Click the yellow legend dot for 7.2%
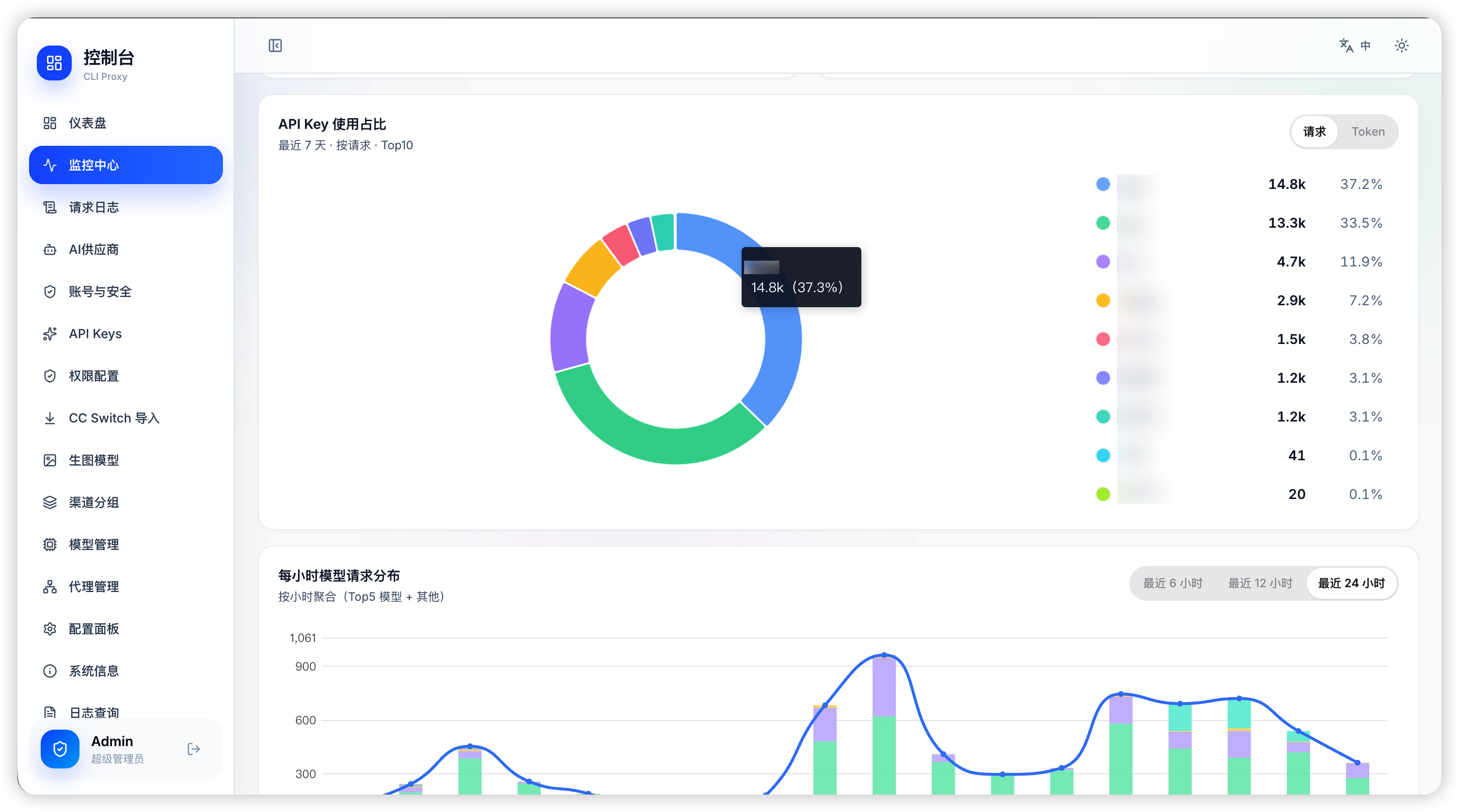Screen dimensions: 1459x812 (1103, 300)
